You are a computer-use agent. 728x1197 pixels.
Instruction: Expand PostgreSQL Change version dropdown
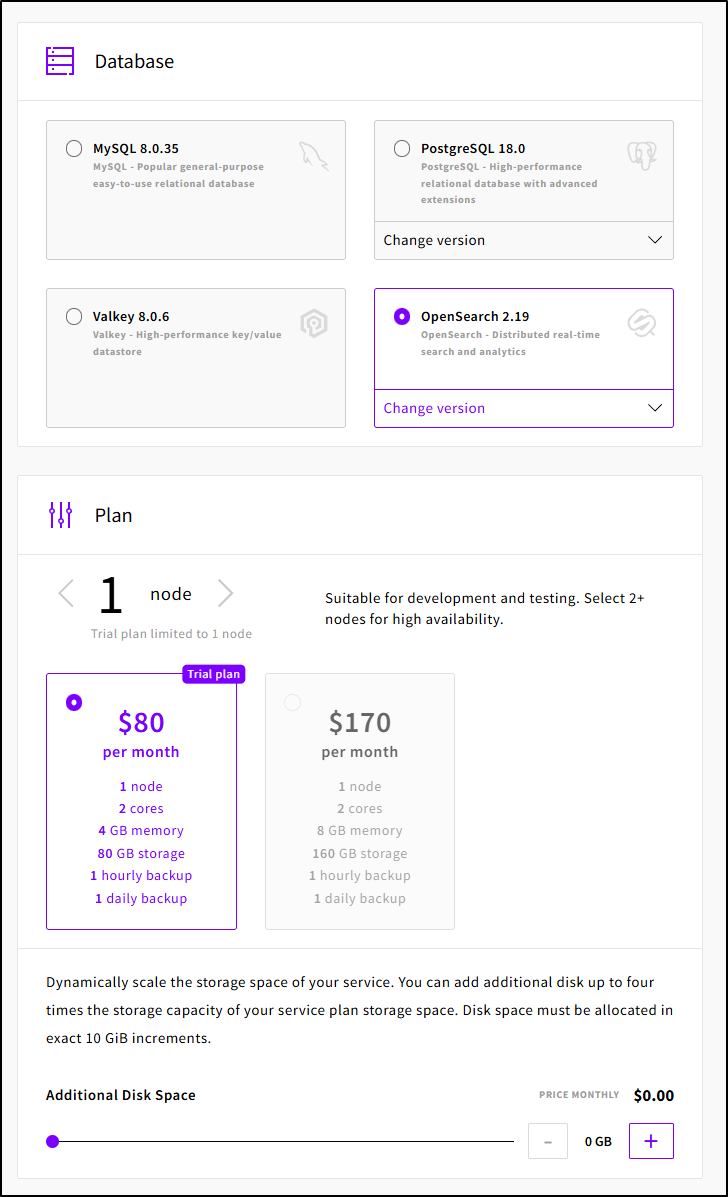(523, 240)
